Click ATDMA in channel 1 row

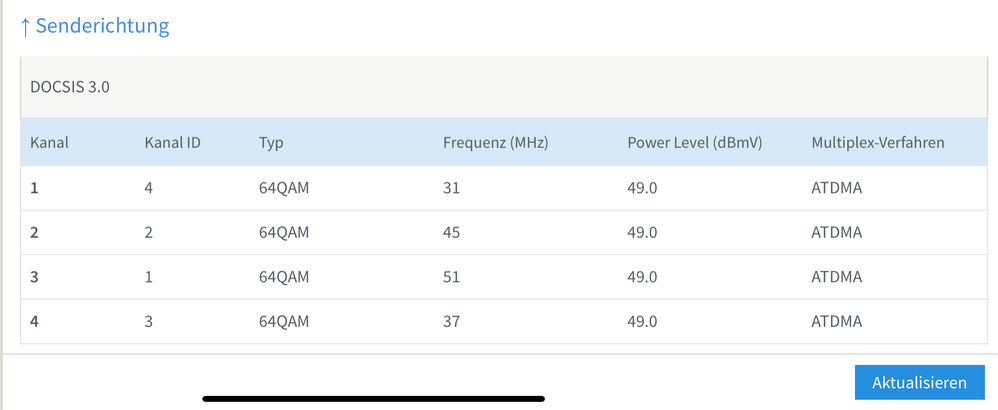tap(836, 187)
